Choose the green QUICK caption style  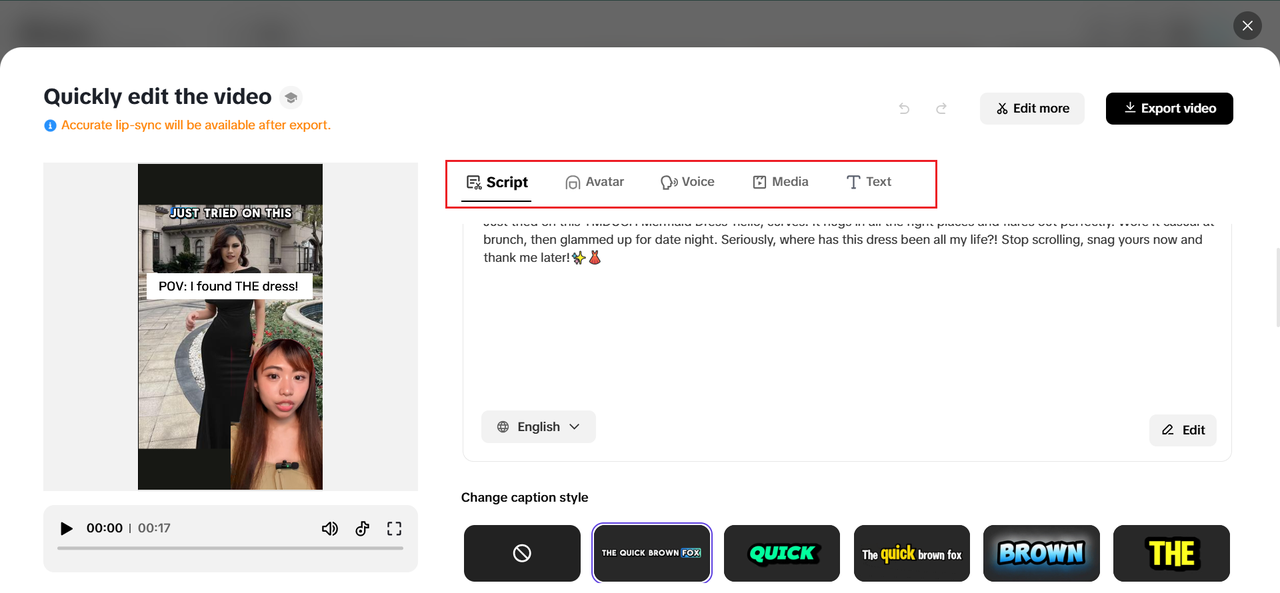point(782,553)
